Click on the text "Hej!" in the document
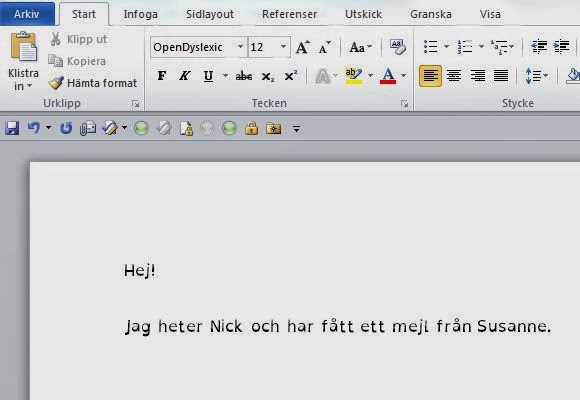Screen dimensions: 580x400 tap(139, 270)
